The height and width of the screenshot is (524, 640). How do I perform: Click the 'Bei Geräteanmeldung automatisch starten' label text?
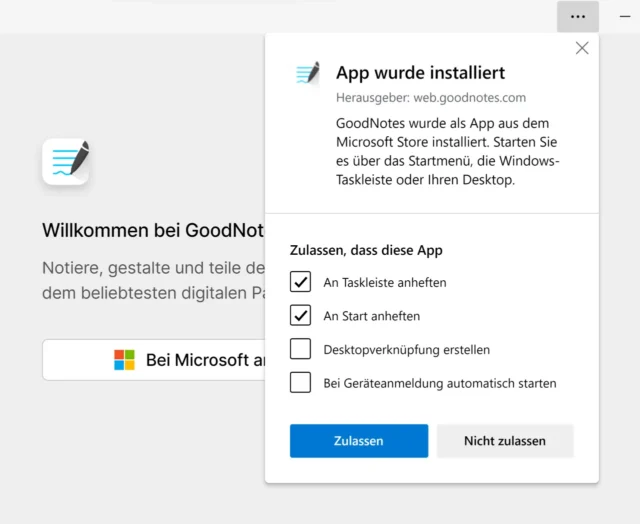tap(439, 383)
